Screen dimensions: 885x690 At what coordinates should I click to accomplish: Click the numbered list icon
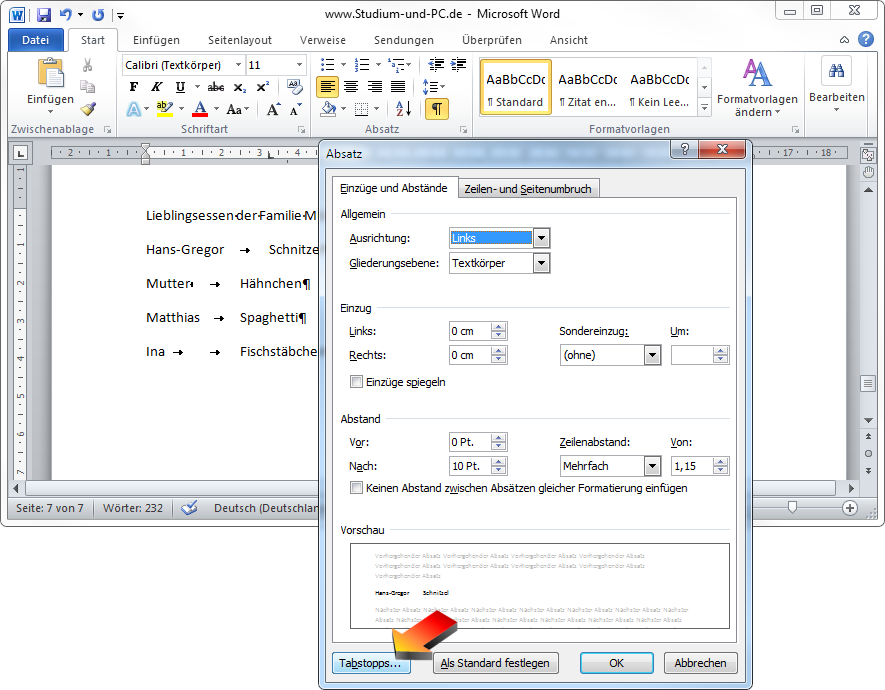361,65
